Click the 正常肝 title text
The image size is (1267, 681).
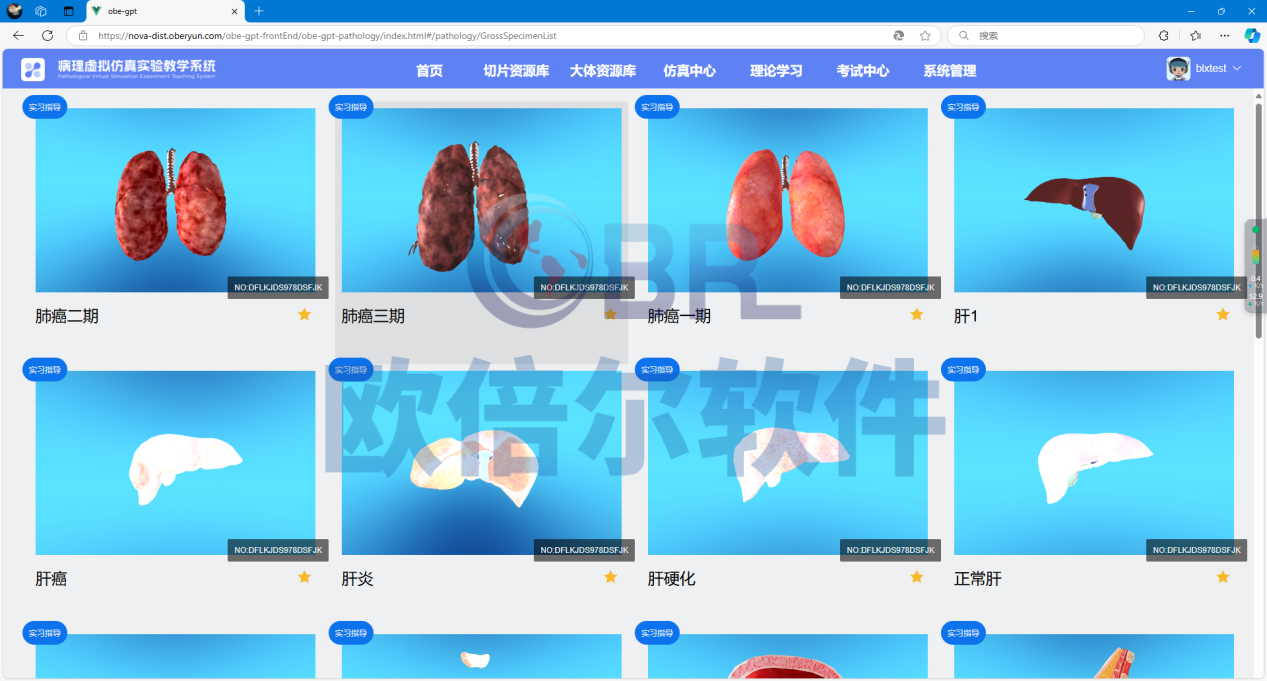(978, 579)
